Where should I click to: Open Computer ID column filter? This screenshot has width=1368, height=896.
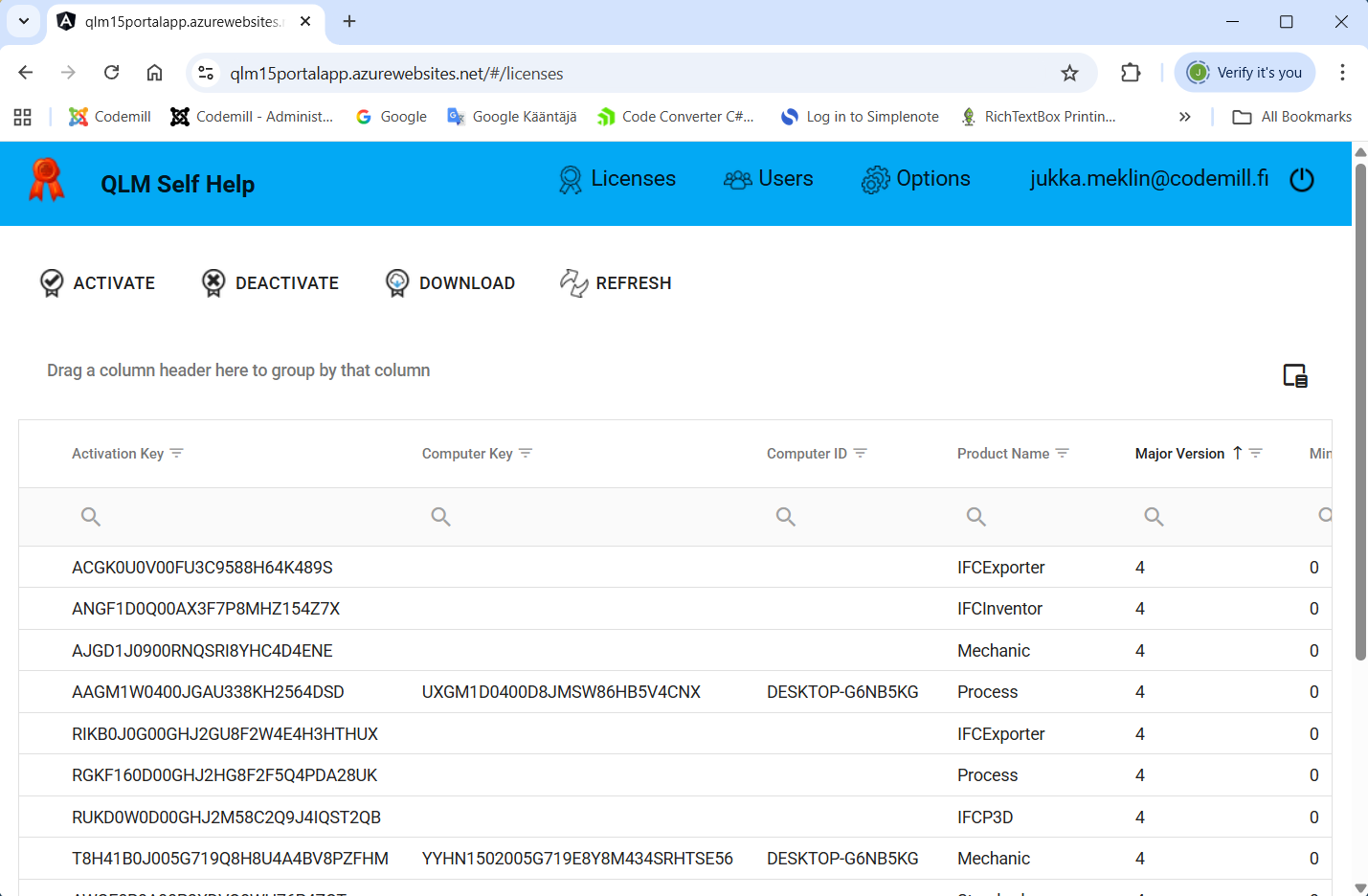861,454
